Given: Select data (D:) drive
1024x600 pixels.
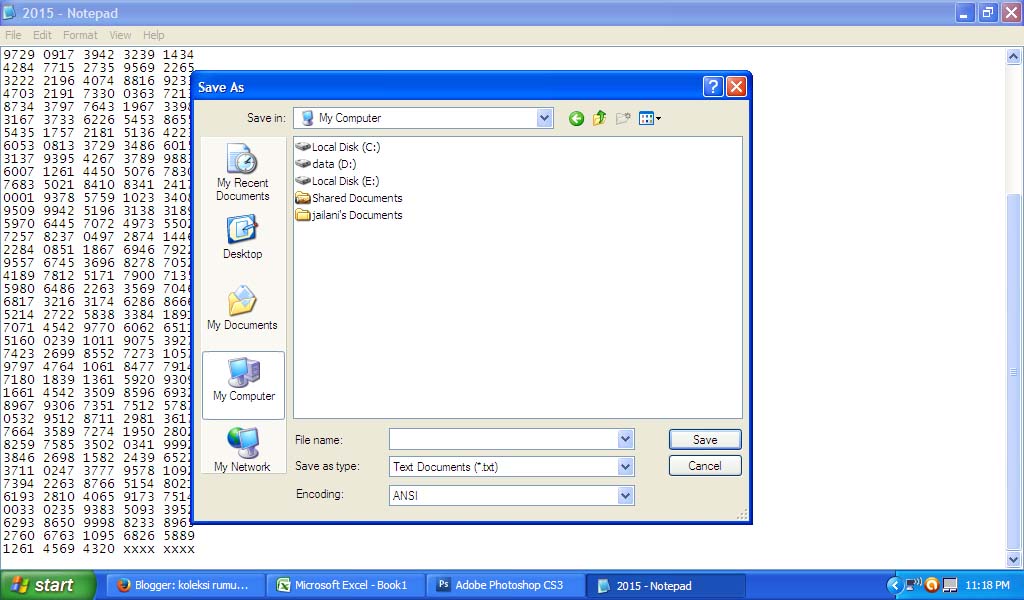Looking at the screenshot, I should pos(325,164).
